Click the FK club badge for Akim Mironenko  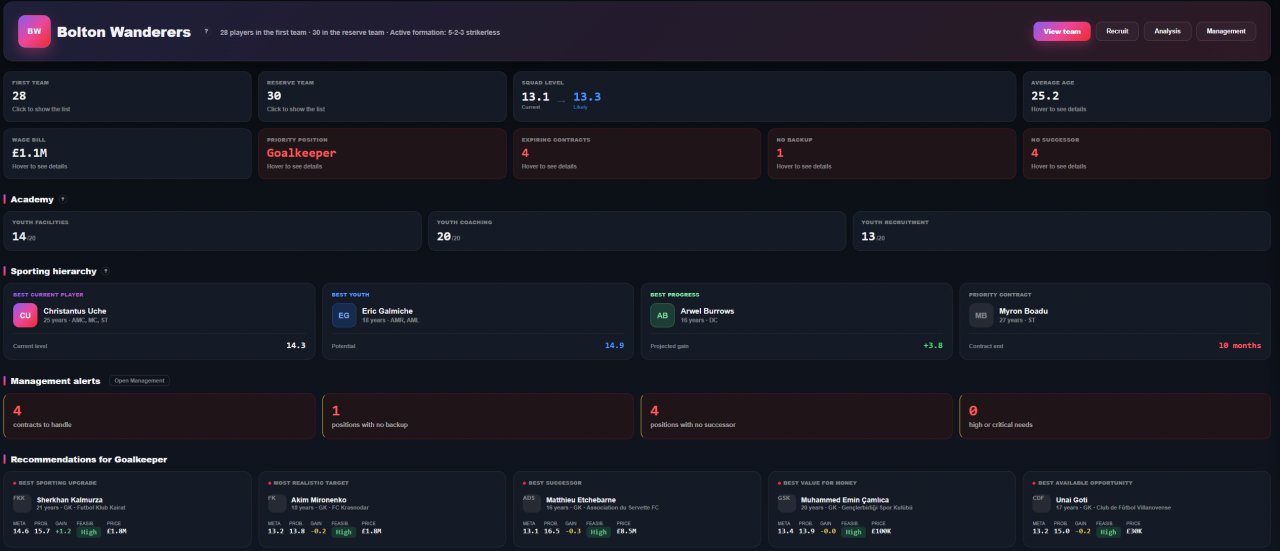(x=277, y=502)
